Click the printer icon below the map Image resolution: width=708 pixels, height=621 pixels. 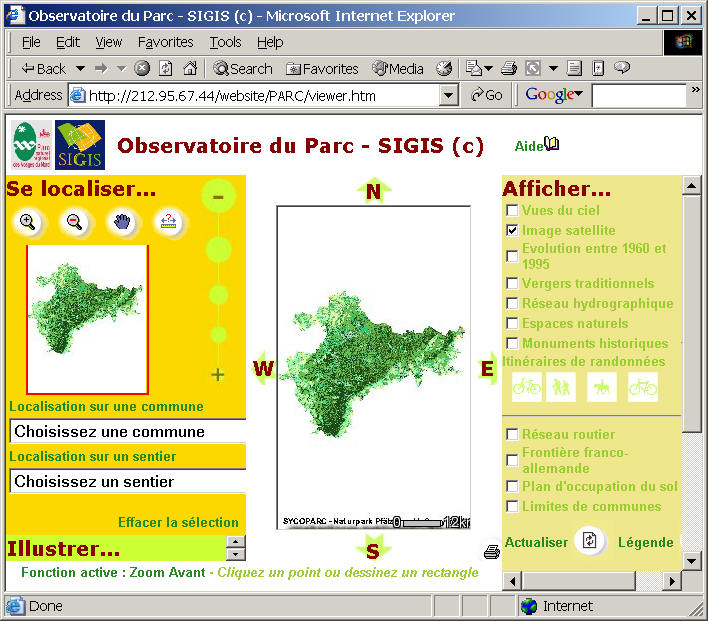click(x=492, y=551)
